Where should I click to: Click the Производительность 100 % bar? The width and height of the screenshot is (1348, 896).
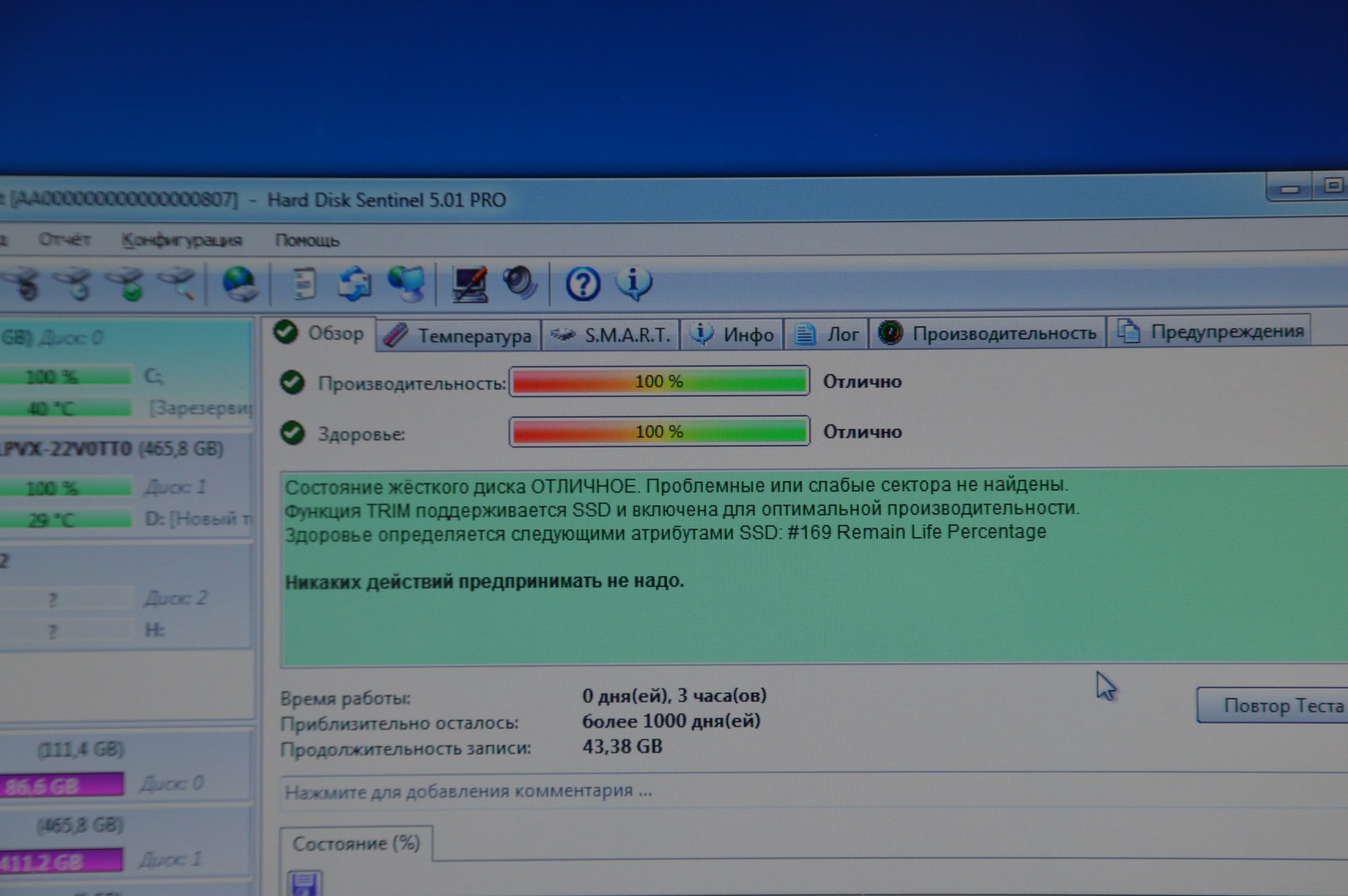click(659, 382)
